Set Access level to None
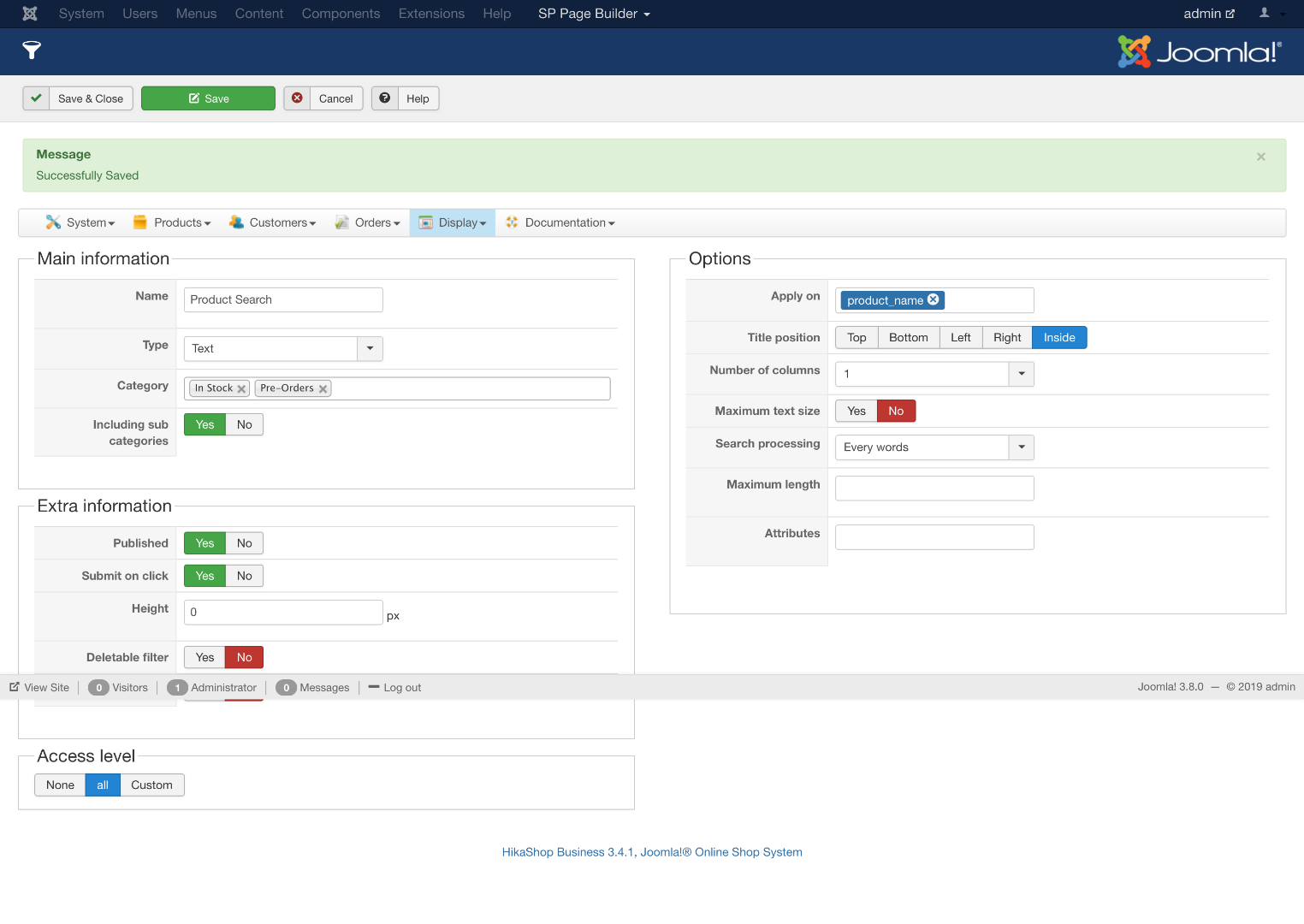 click(x=60, y=785)
